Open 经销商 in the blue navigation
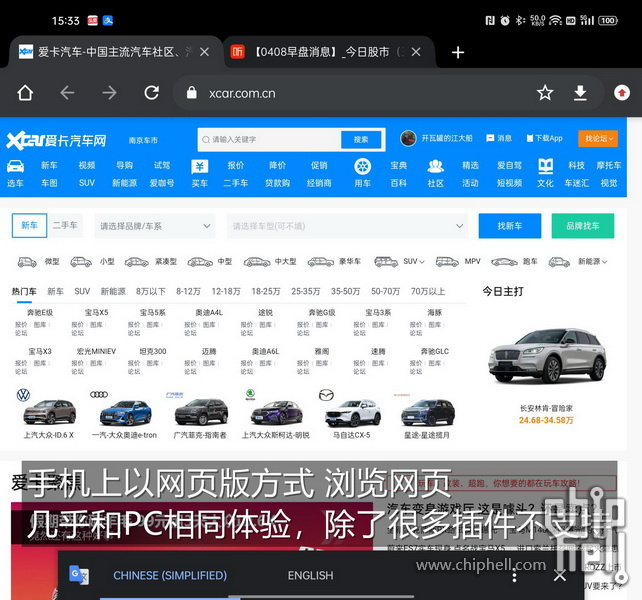 pyautogui.click(x=319, y=183)
